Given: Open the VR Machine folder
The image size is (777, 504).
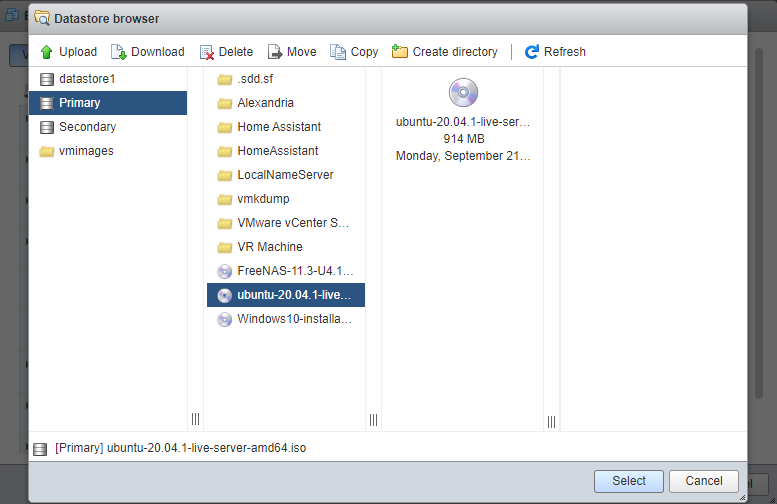Looking at the screenshot, I should point(286,247).
